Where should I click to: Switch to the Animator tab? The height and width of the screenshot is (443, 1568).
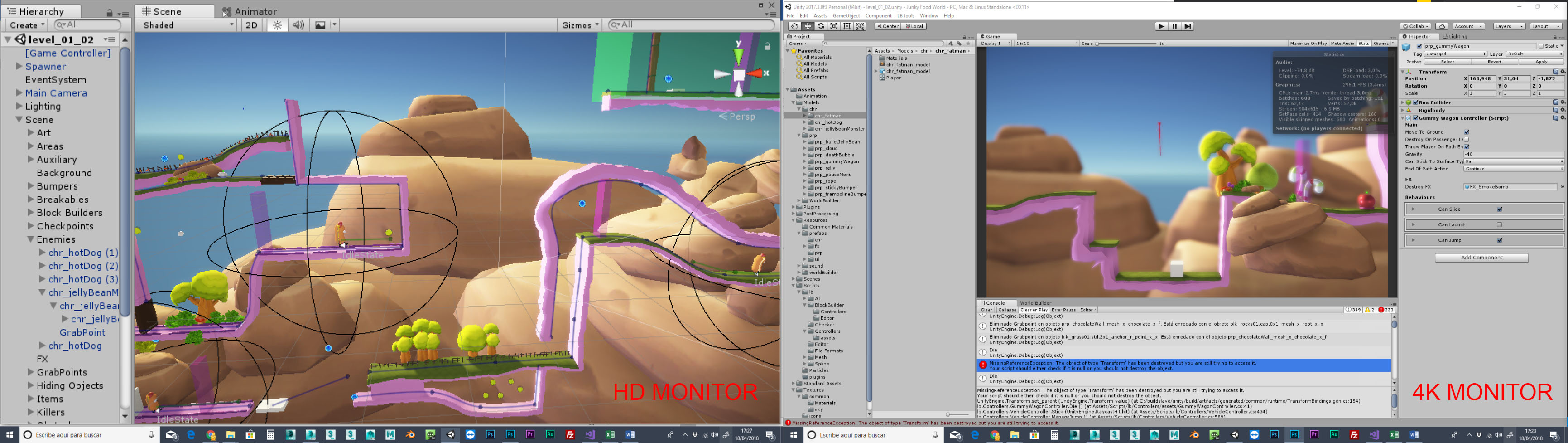pos(250,12)
